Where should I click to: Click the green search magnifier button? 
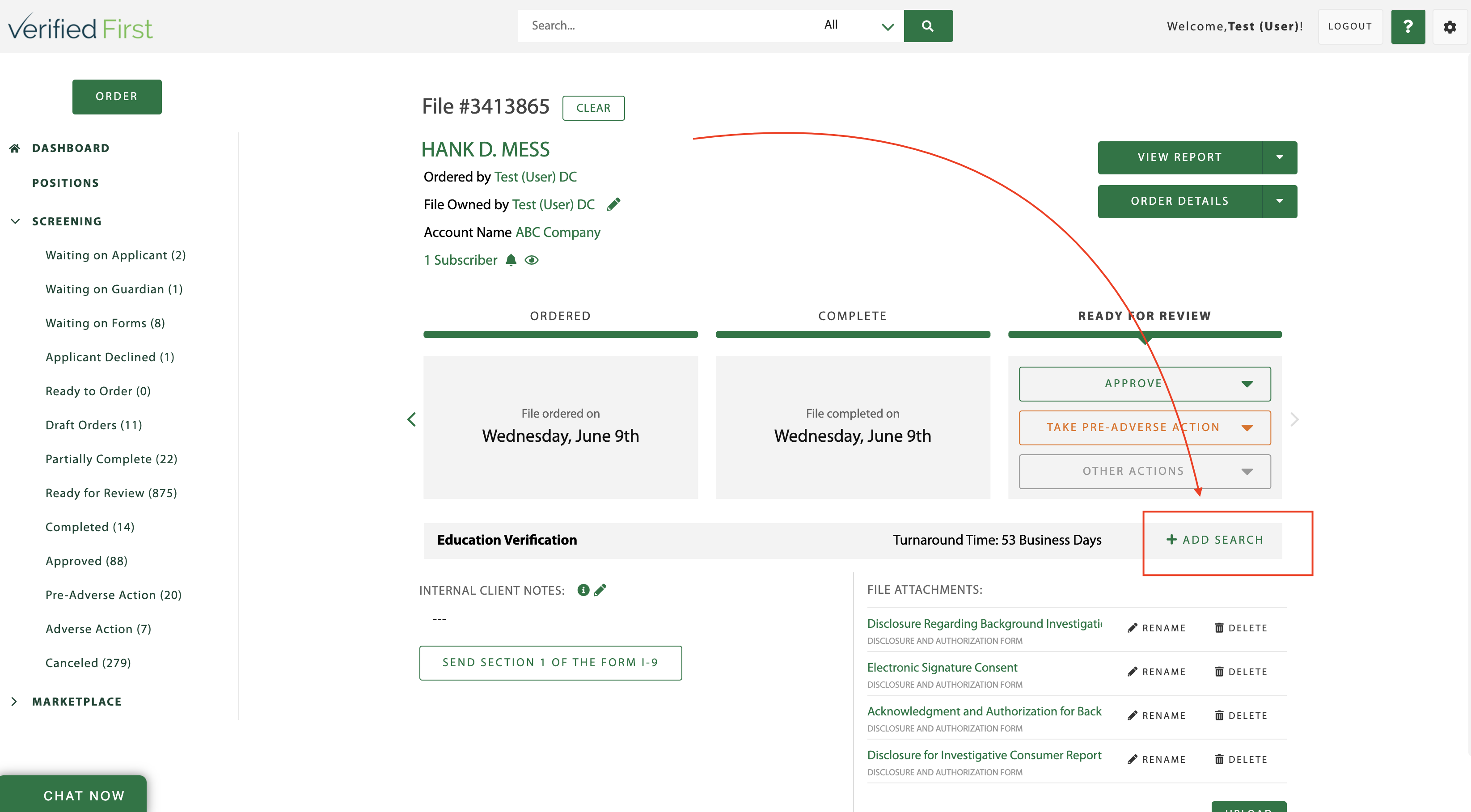928,25
